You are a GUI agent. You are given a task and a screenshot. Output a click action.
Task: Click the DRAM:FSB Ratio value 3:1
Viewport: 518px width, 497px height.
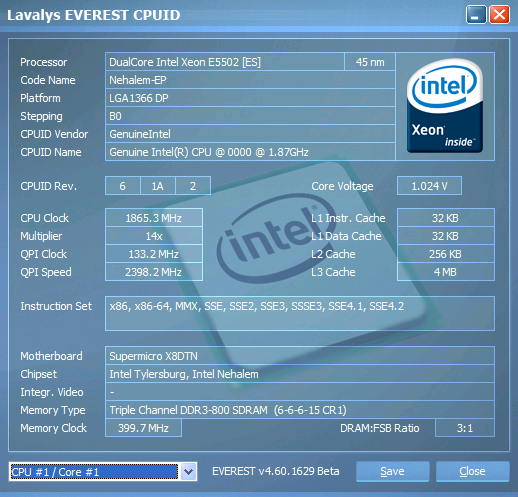point(465,428)
